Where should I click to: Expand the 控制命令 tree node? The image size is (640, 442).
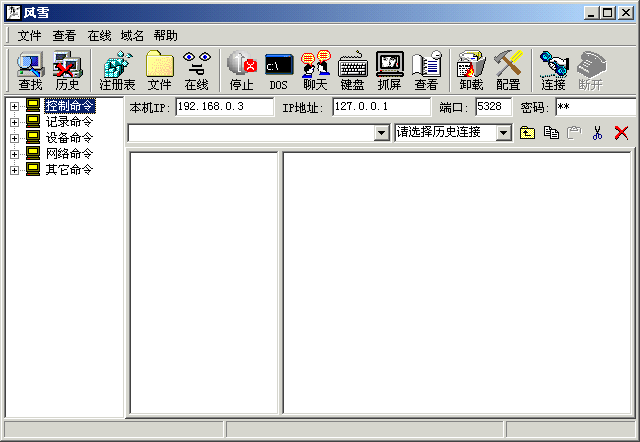[x=15, y=106]
